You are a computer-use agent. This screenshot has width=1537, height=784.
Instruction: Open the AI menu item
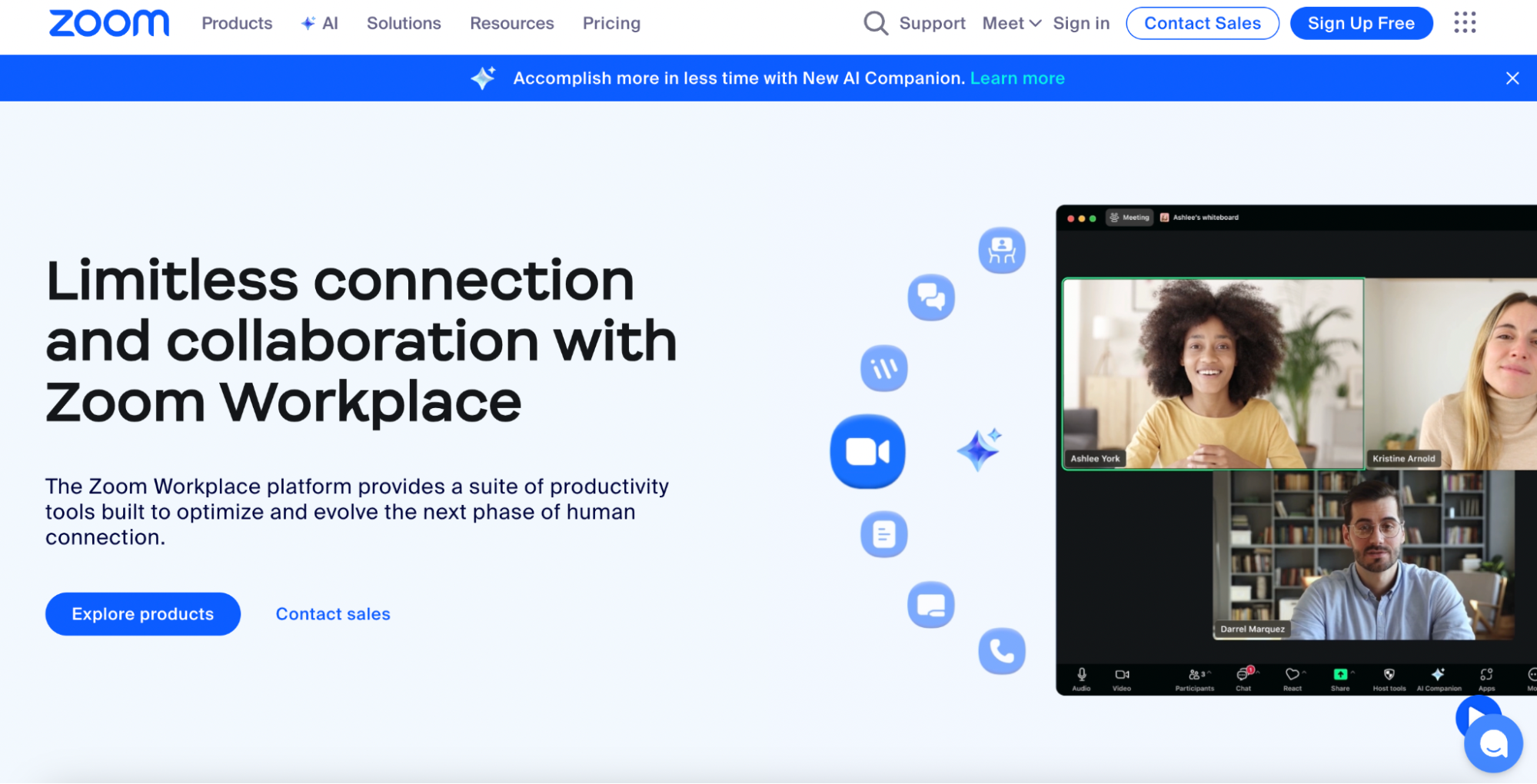point(320,23)
